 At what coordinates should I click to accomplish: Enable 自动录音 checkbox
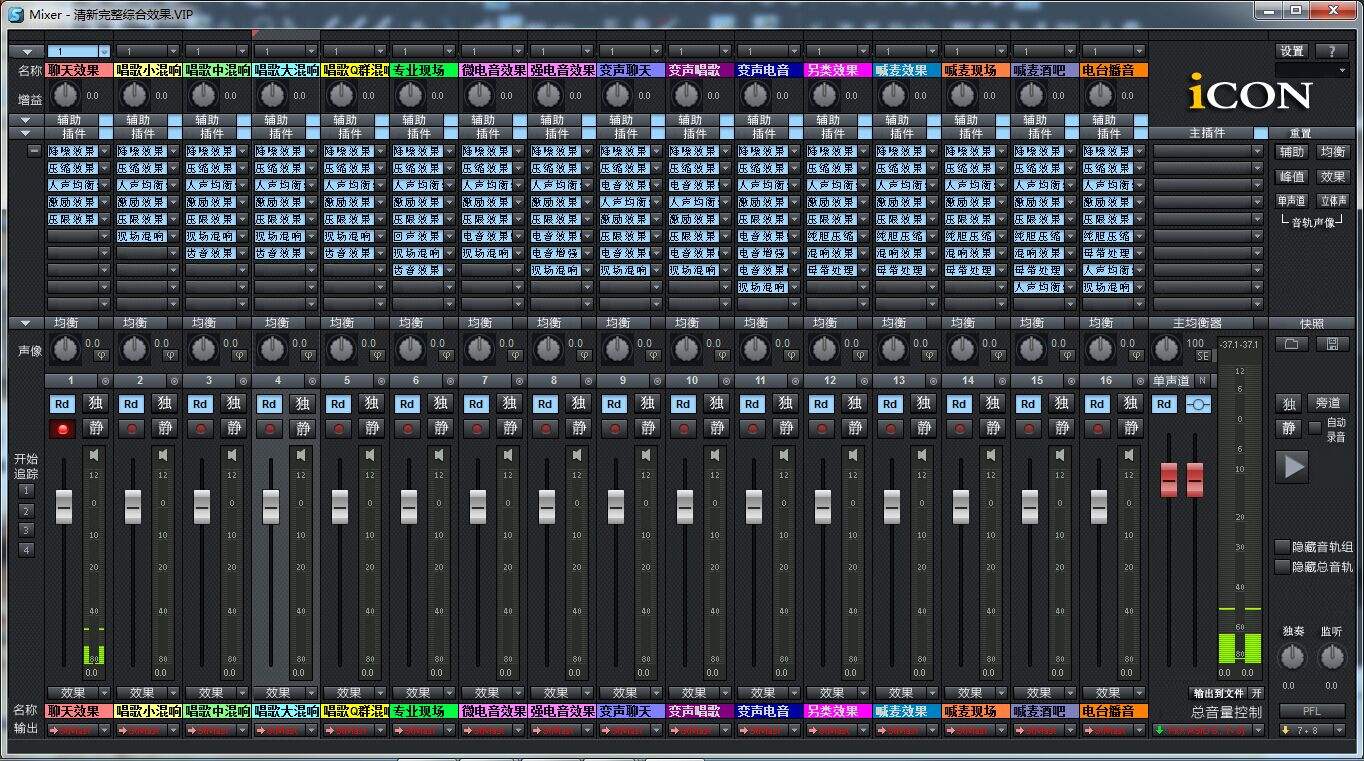pos(1315,428)
